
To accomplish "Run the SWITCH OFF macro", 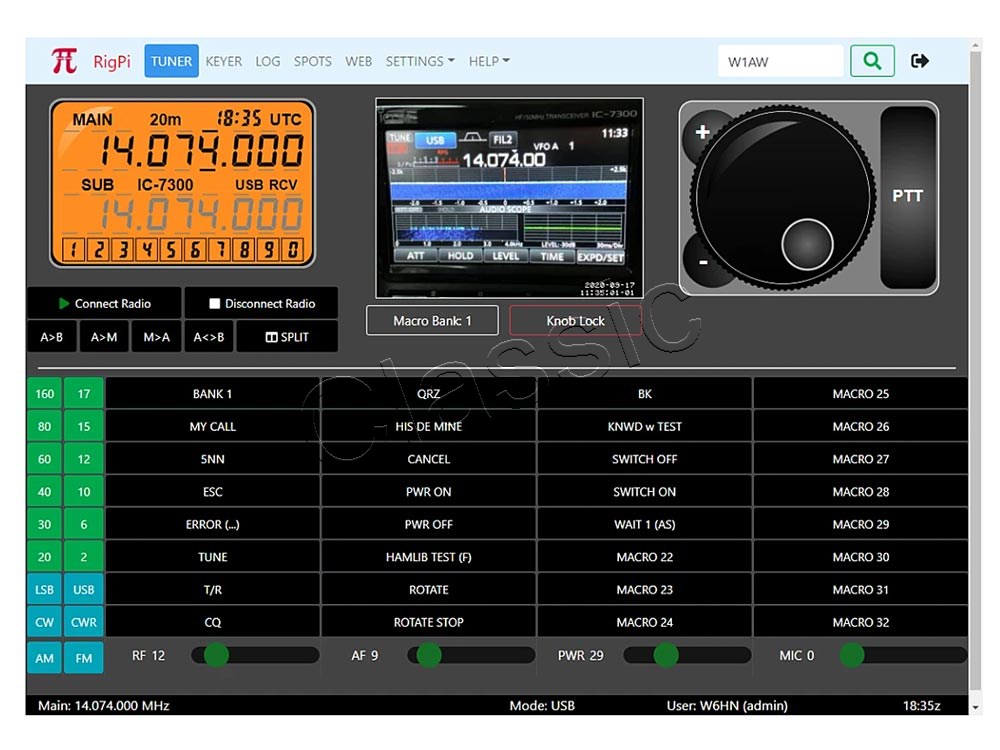I will [x=645, y=459].
